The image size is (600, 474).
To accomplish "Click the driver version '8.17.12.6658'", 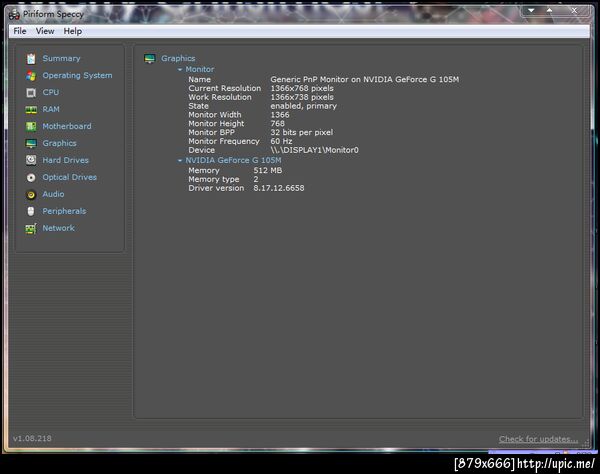I will [279, 188].
